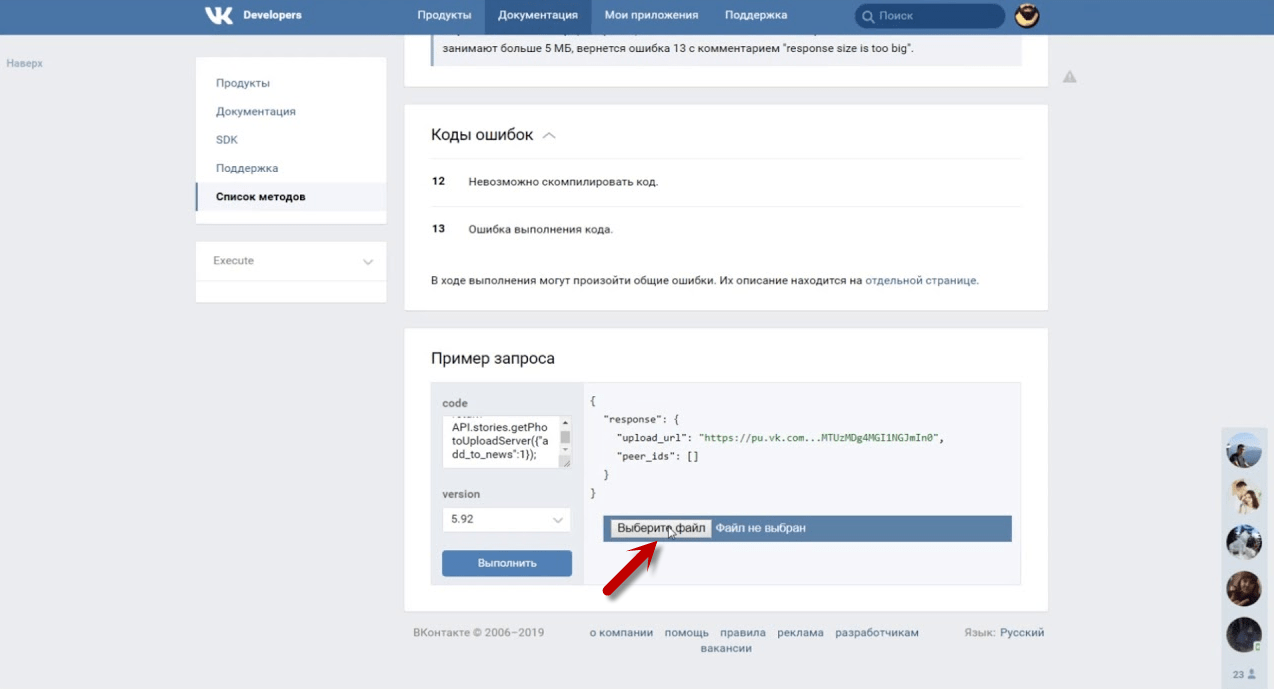The height and width of the screenshot is (689, 1274).
Task: Follow the отдельной странице link
Action: tap(920, 281)
